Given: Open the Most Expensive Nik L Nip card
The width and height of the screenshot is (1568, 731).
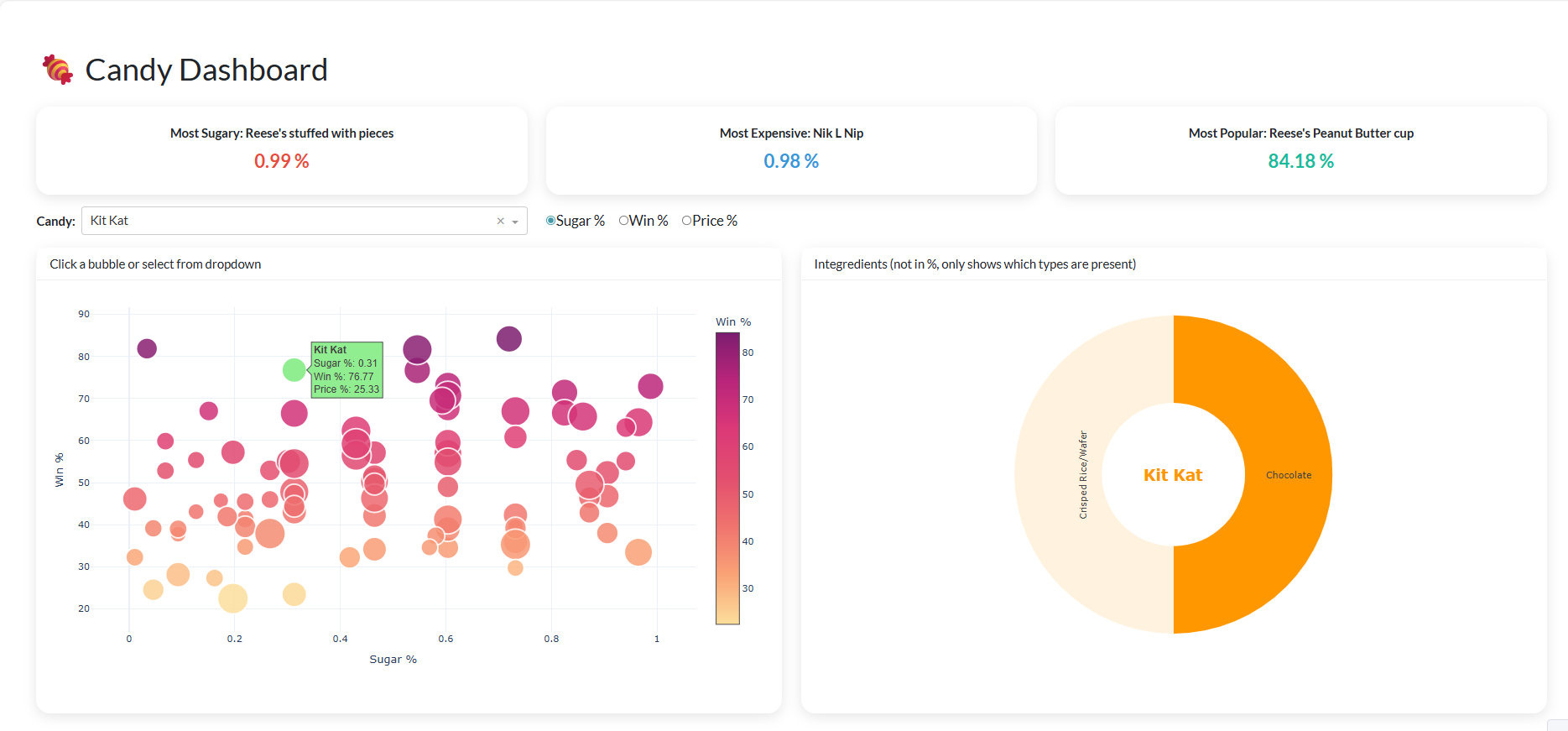Looking at the screenshot, I should [791, 150].
